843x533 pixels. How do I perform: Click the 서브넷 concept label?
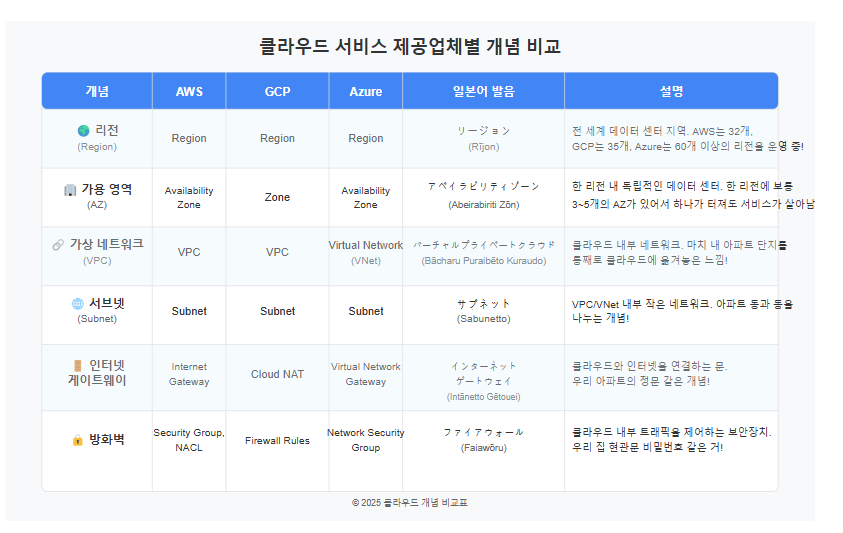point(106,303)
